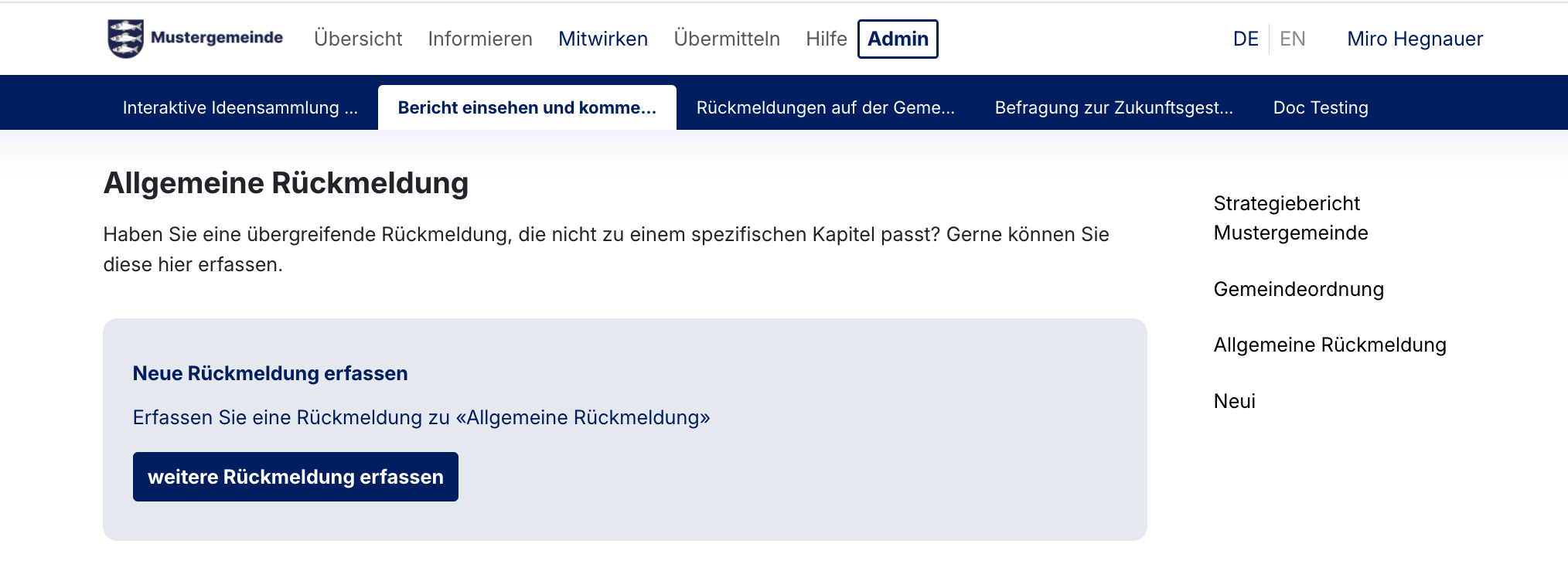
Task: Open the Doc Testing tab
Action: pos(1320,107)
